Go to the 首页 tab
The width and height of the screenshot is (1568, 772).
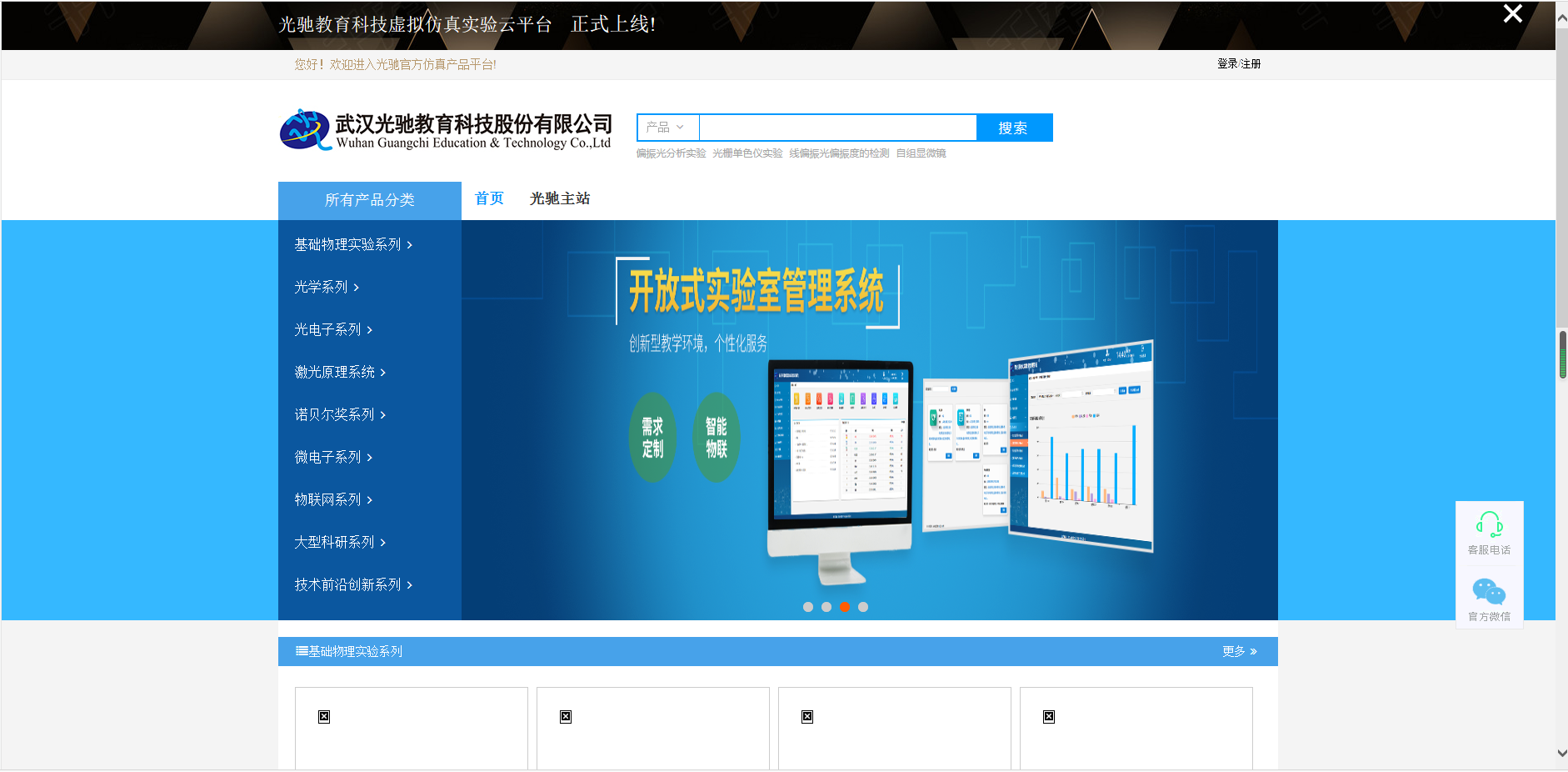[489, 198]
